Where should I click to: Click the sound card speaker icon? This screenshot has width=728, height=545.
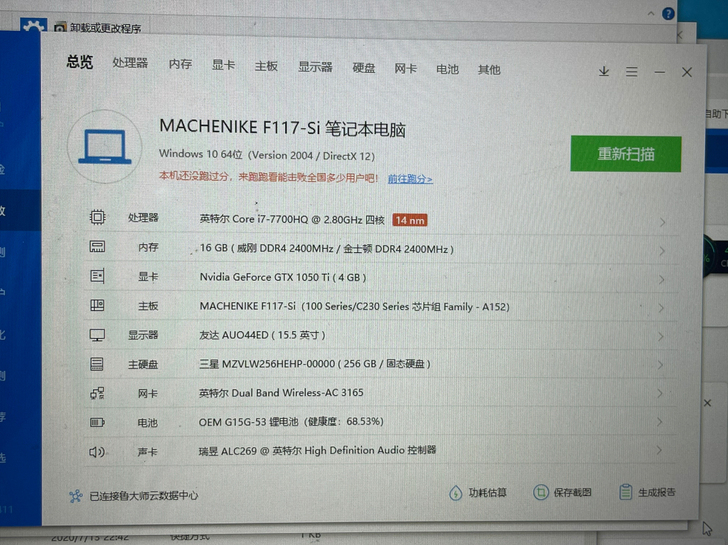[x=97, y=452]
